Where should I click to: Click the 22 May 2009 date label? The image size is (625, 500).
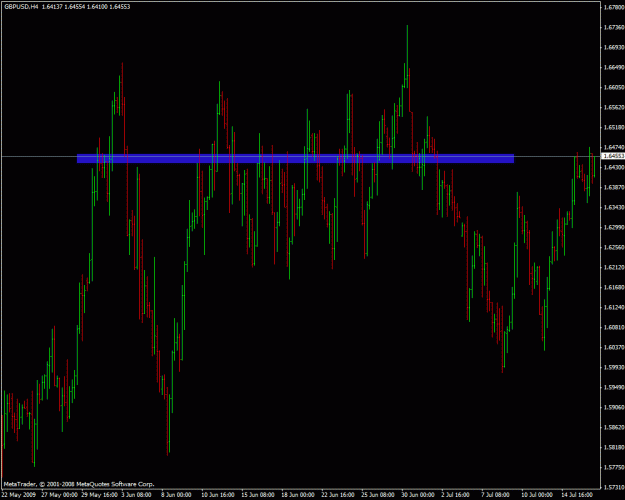[18, 495]
